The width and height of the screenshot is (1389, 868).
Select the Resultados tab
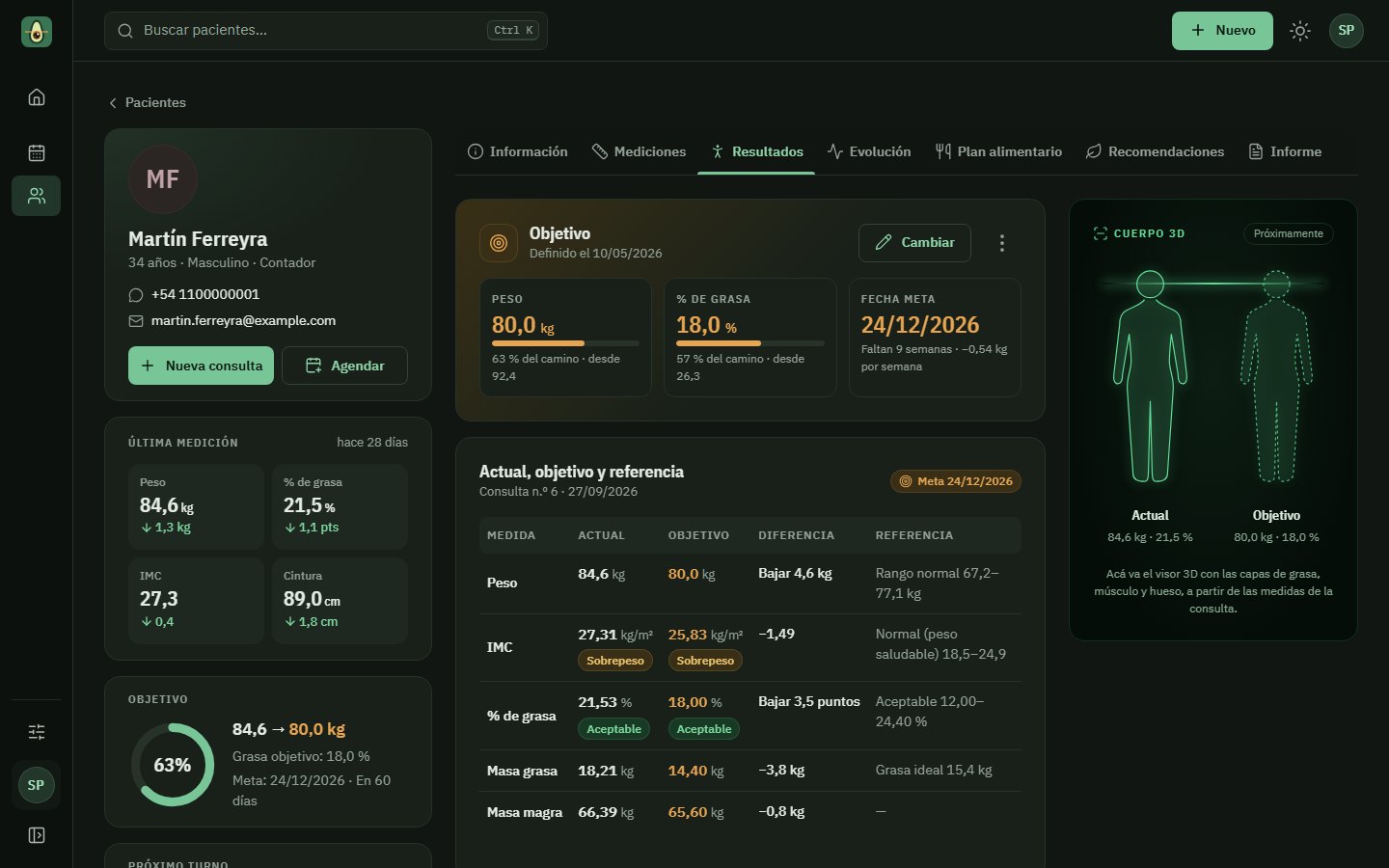756,151
